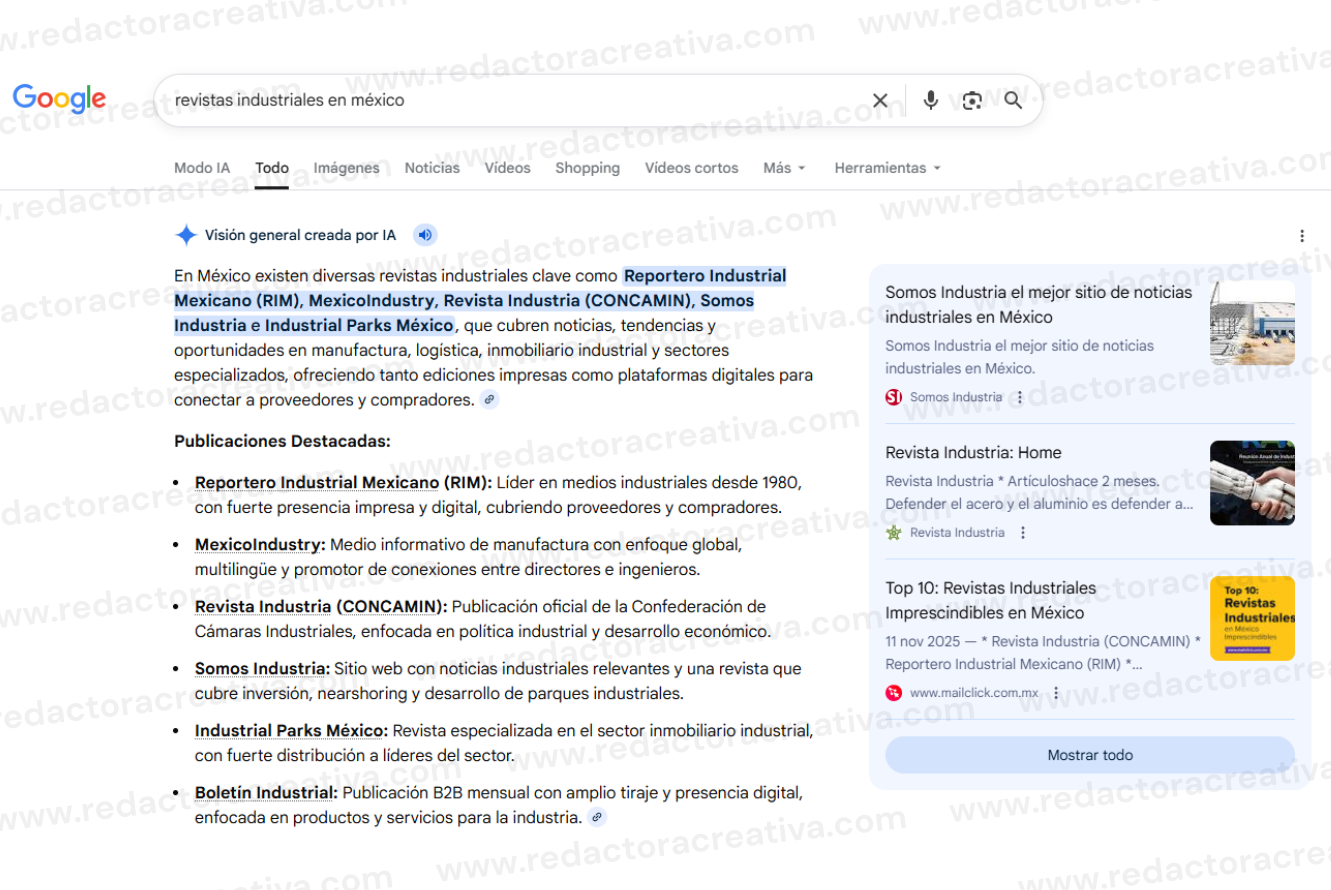Open source link icon after the intro paragraph
Screen dimensions: 1331x890
(489, 400)
